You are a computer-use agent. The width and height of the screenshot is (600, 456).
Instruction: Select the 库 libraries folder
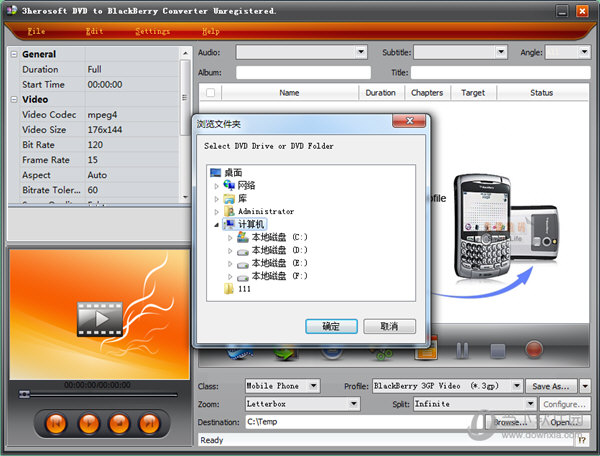tap(235, 199)
